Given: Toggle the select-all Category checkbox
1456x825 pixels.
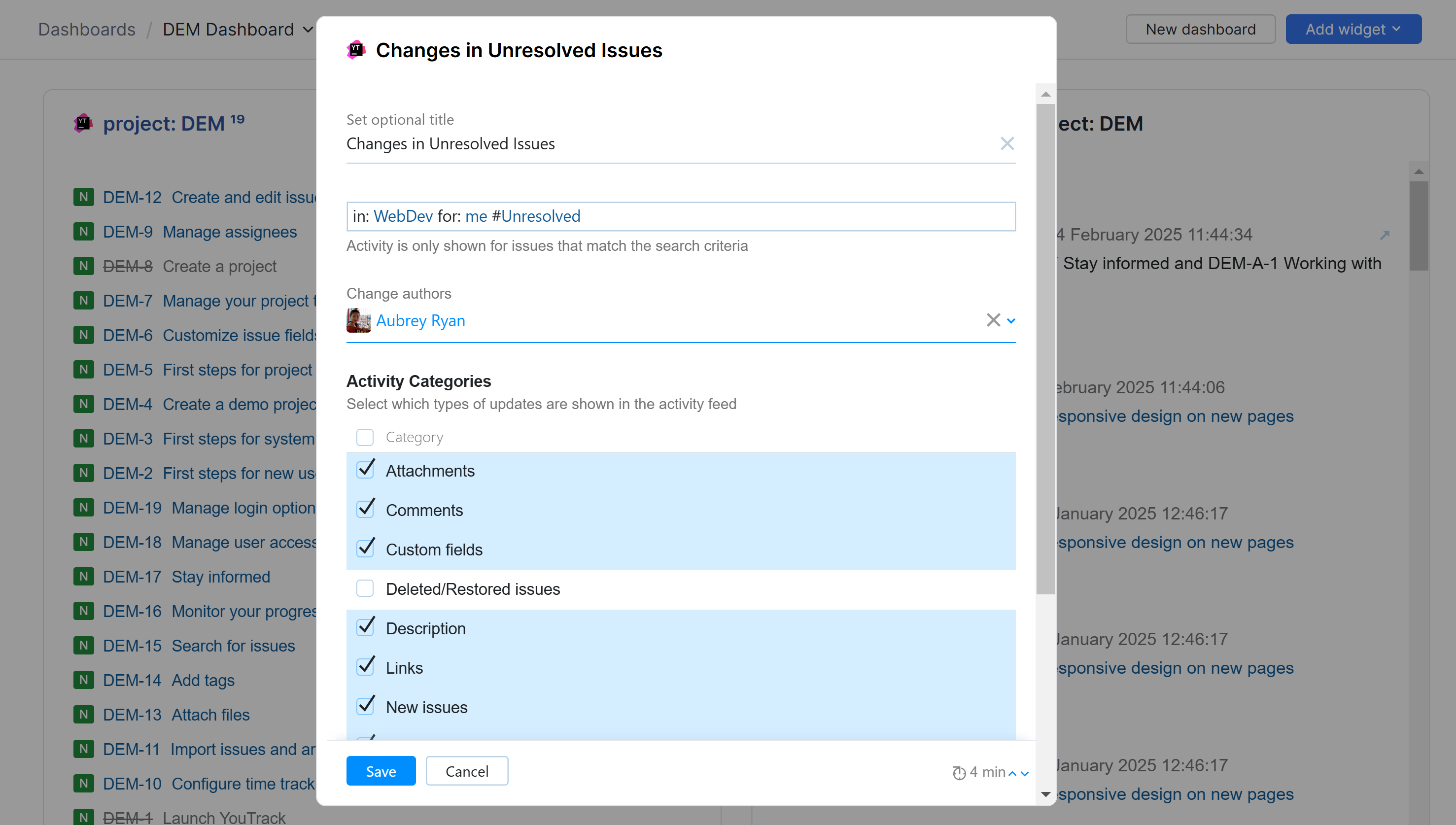Looking at the screenshot, I should [365, 437].
